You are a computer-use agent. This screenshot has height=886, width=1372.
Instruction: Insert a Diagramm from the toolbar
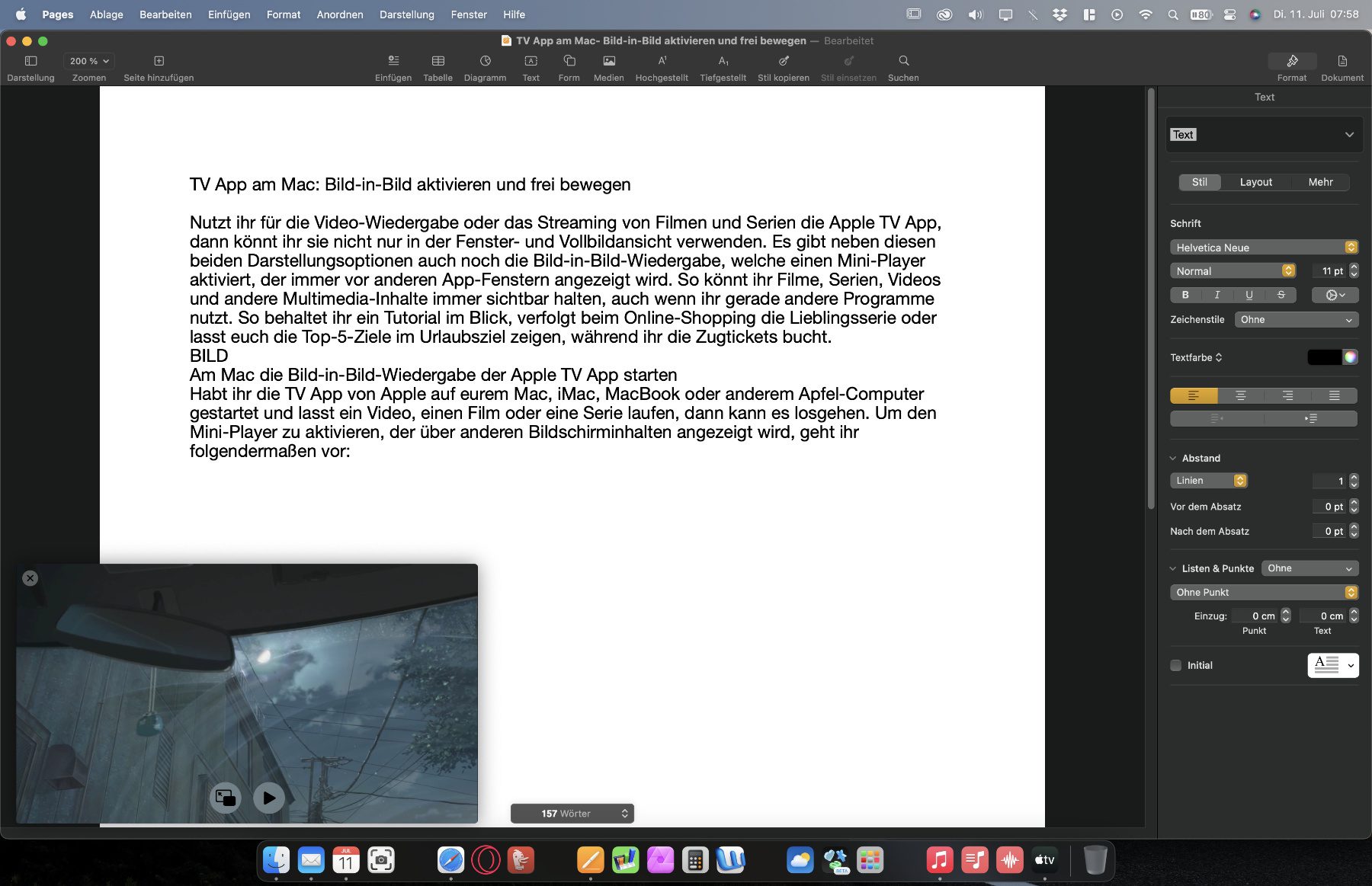coord(485,61)
